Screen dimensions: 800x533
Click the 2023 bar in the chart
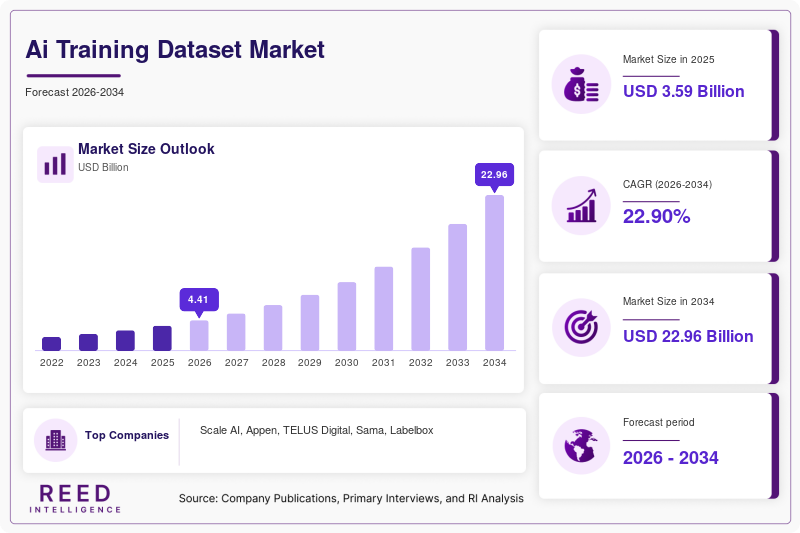coord(88,342)
